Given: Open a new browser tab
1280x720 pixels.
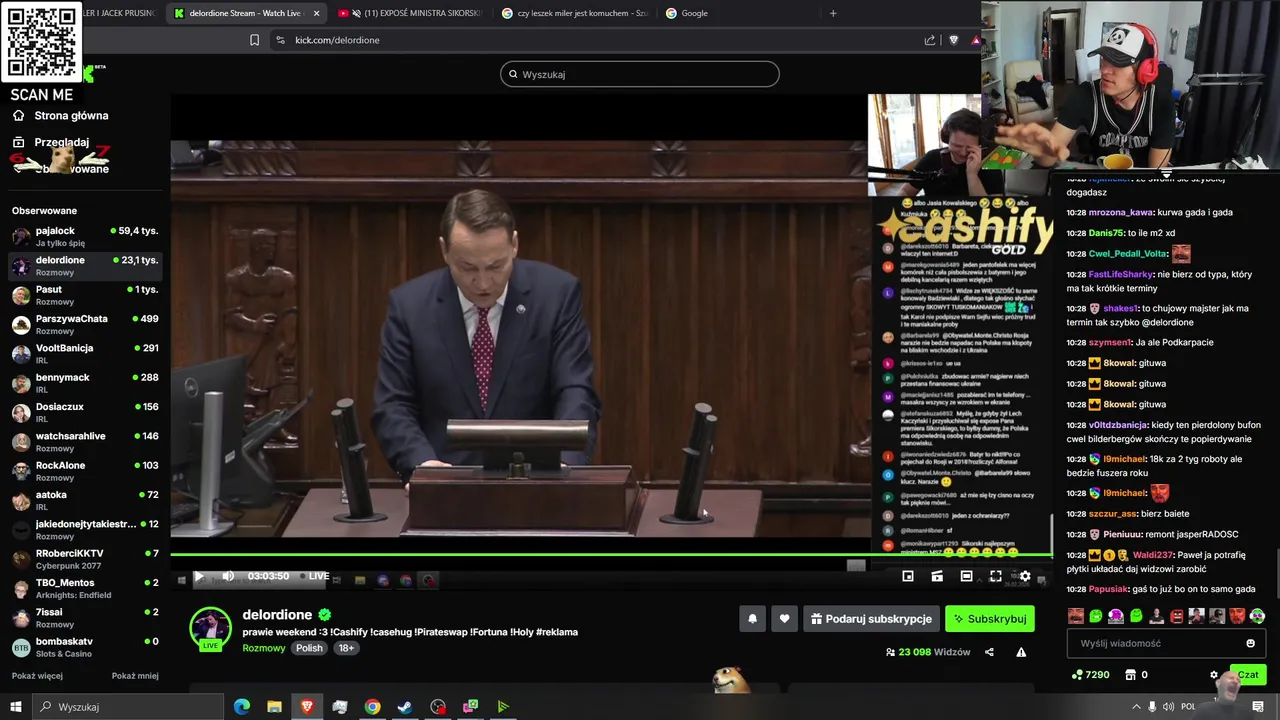Looking at the screenshot, I should coord(833,13).
